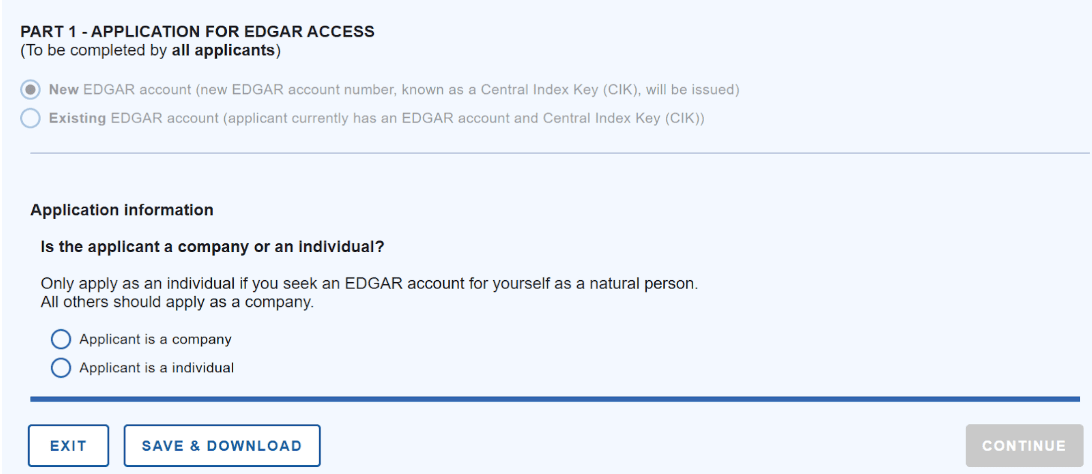This screenshot has width=1092, height=474.
Task: Click the EXIT button
Action: (68, 445)
